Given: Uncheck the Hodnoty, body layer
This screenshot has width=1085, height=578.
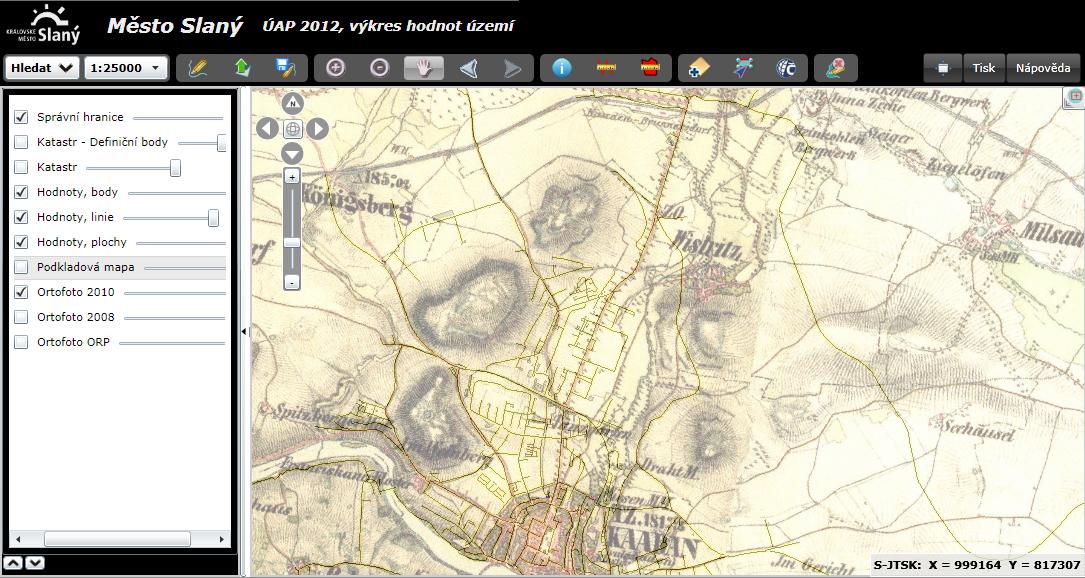Looking at the screenshot, I should pyautogui.click(x=21, y=192).
